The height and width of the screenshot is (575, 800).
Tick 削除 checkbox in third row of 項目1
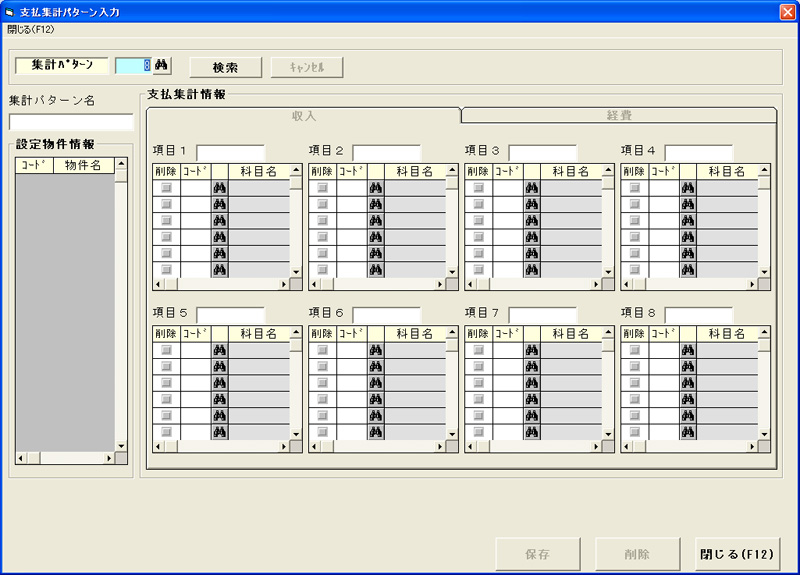pyautogui.click(x=166, y=220)
